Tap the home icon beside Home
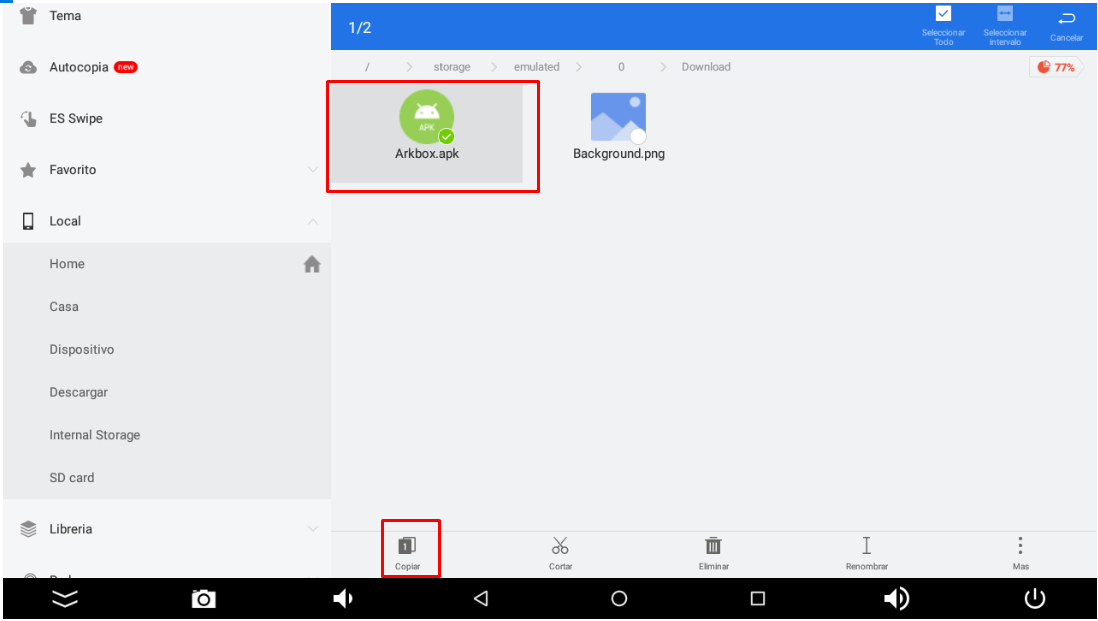 [x=312, y=264]
